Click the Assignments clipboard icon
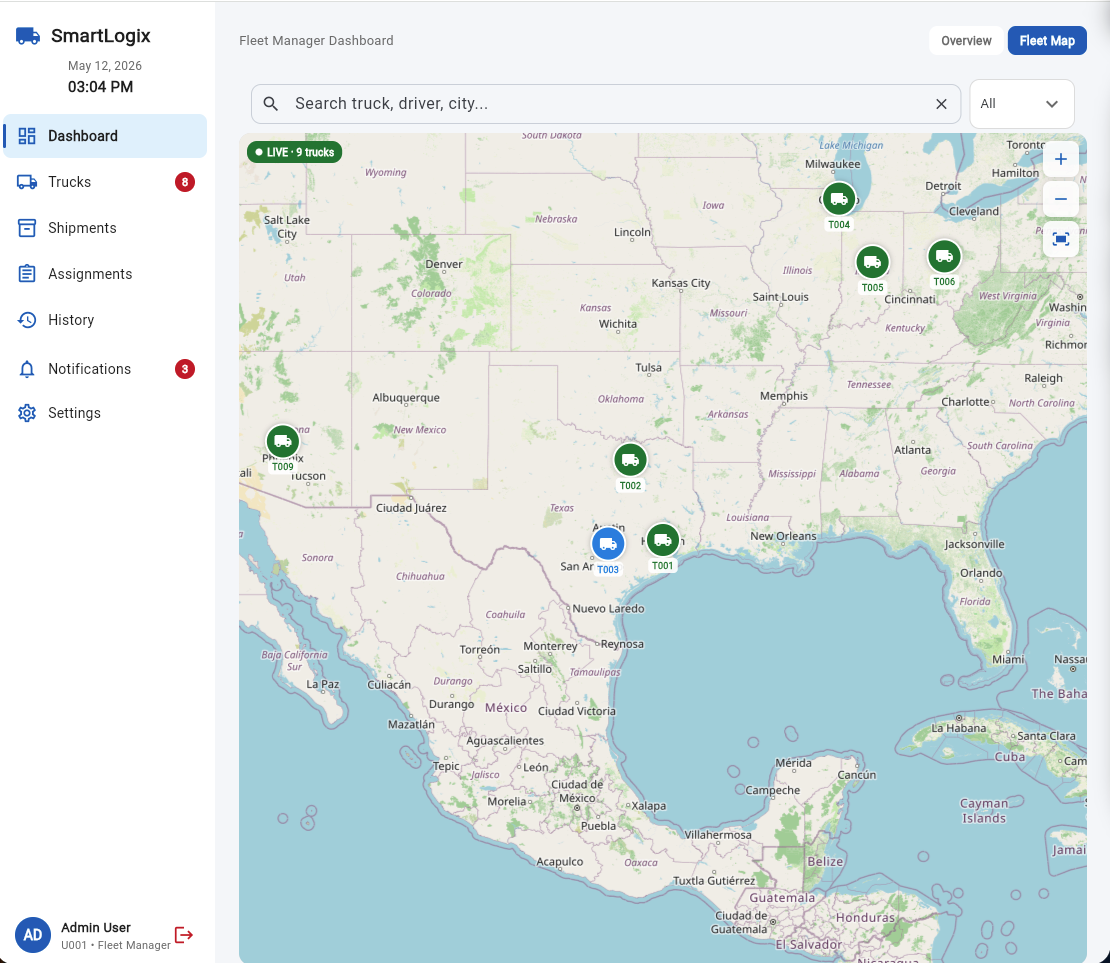Image resolution: width=1110 pixels, height=963 pixels. (x=27, y=274)
